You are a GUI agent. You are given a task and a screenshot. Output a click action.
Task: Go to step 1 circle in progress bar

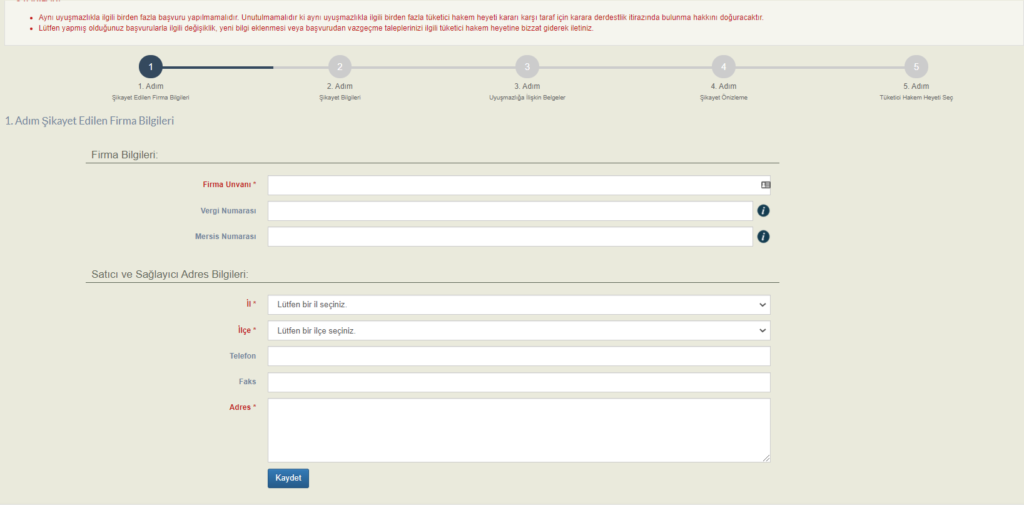[150, 67]
